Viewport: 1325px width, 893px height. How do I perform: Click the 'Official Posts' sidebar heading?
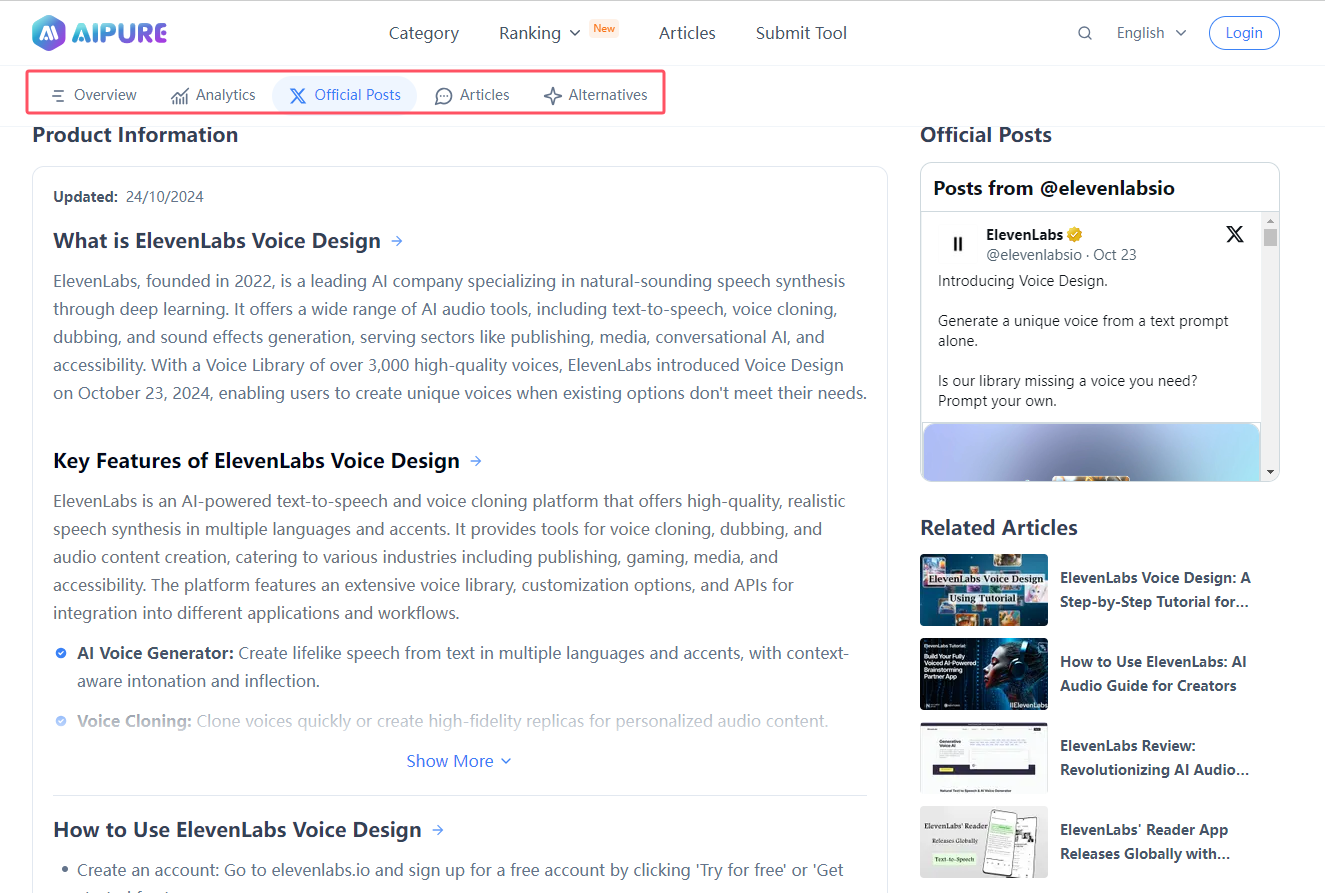[986, 135]
